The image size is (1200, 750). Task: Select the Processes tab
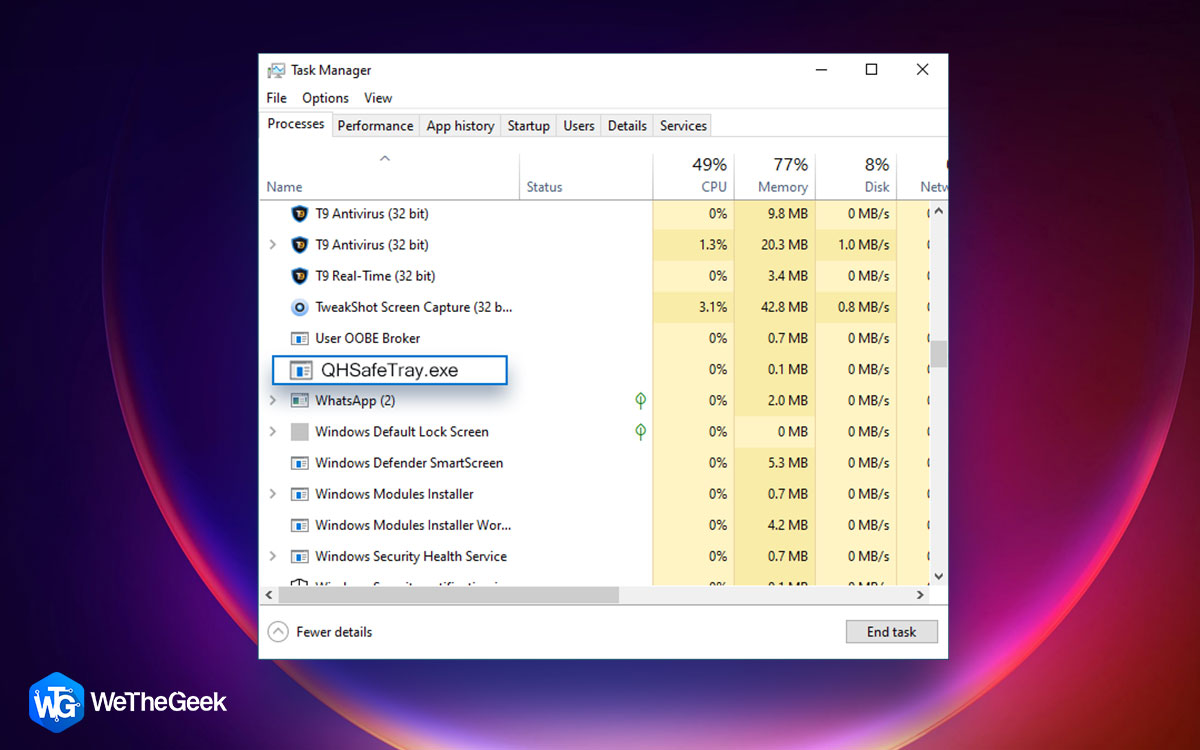click(x=296, y=124)
